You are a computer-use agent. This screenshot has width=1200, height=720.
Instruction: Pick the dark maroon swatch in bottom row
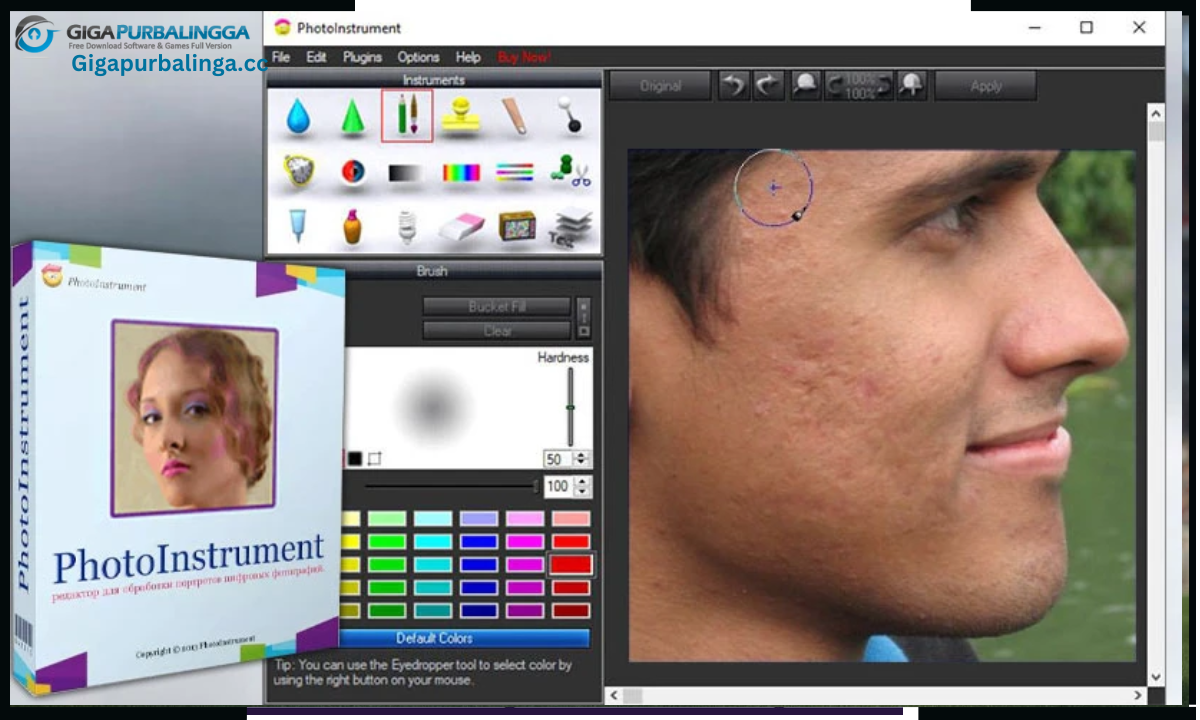(571, 610)
